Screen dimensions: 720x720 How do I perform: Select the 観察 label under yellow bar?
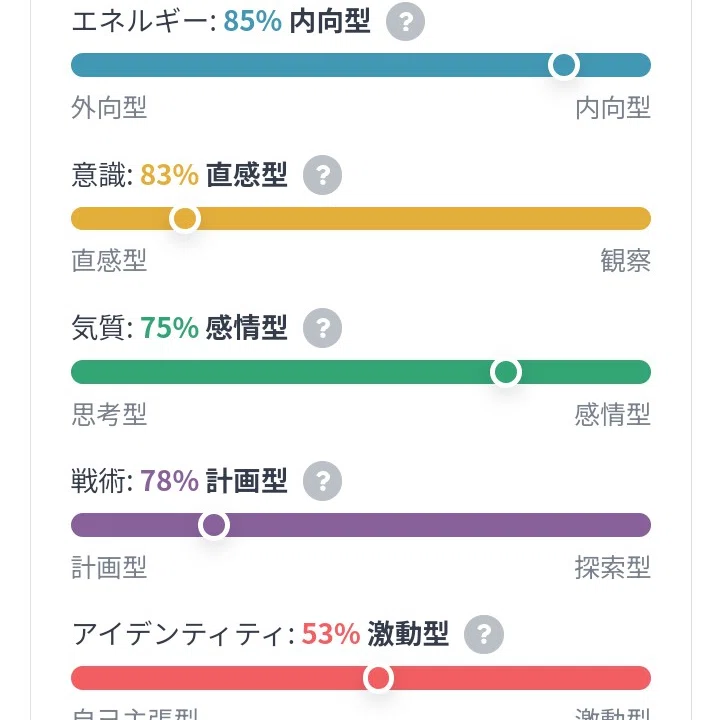tap(626, 261)
